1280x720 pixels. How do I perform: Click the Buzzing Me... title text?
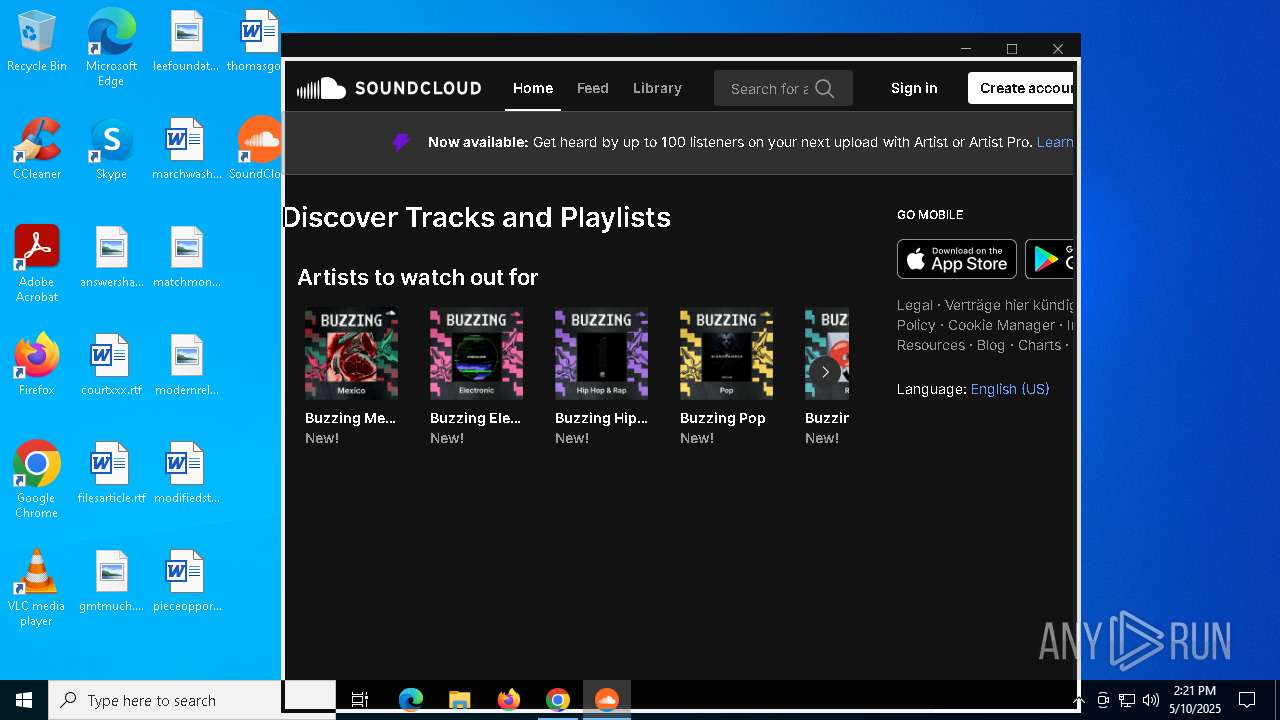[x=351, y=418]
